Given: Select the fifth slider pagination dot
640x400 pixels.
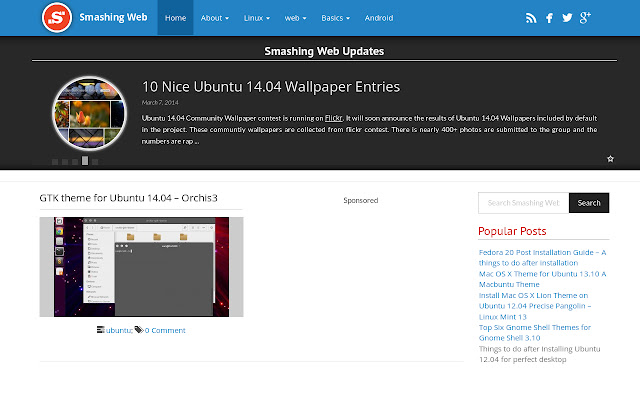Looking at the screenshot, I should [95, 162].
